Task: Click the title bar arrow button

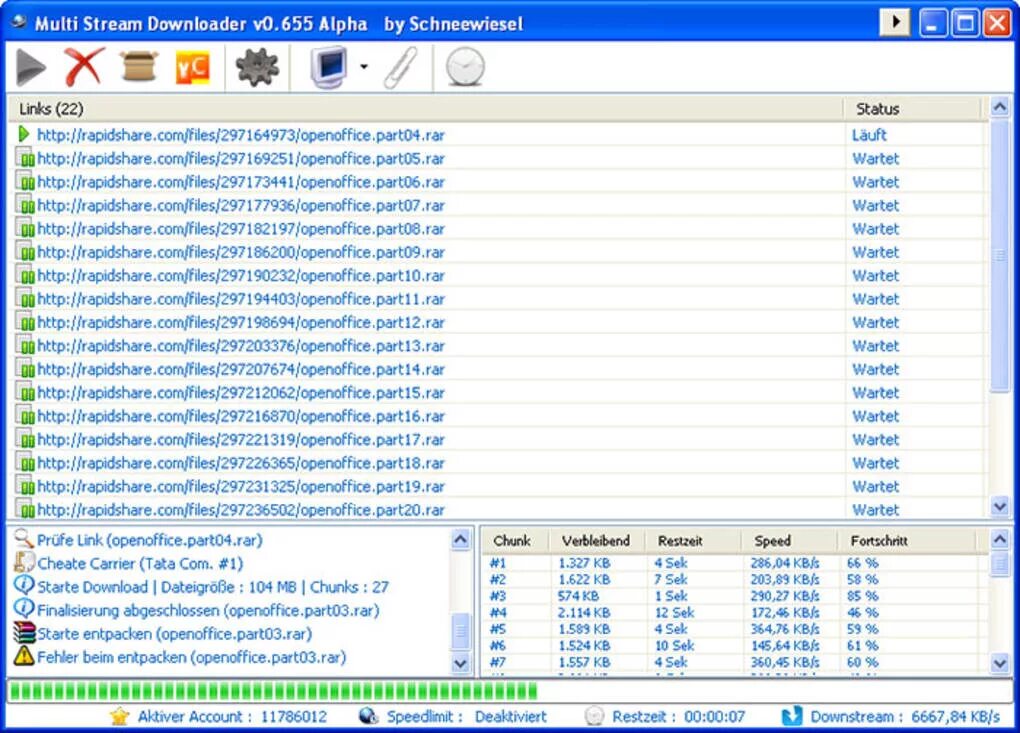Action: pyautogui.click(x=895, y=23)
